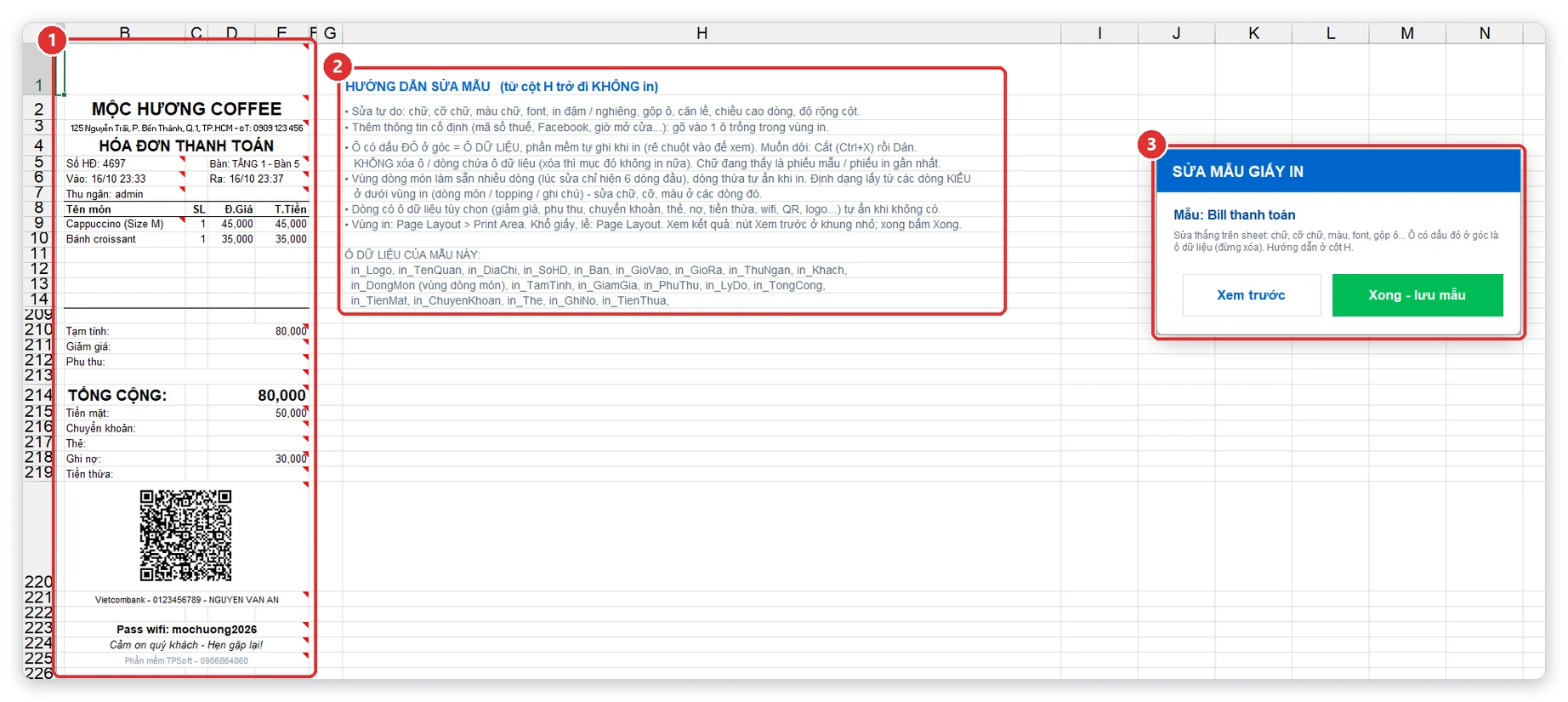Viewport: 1568px width, 702px height.
Task: Click the Tiền thừa label cell
Action: pyautogui.click(x=125, y=474)
